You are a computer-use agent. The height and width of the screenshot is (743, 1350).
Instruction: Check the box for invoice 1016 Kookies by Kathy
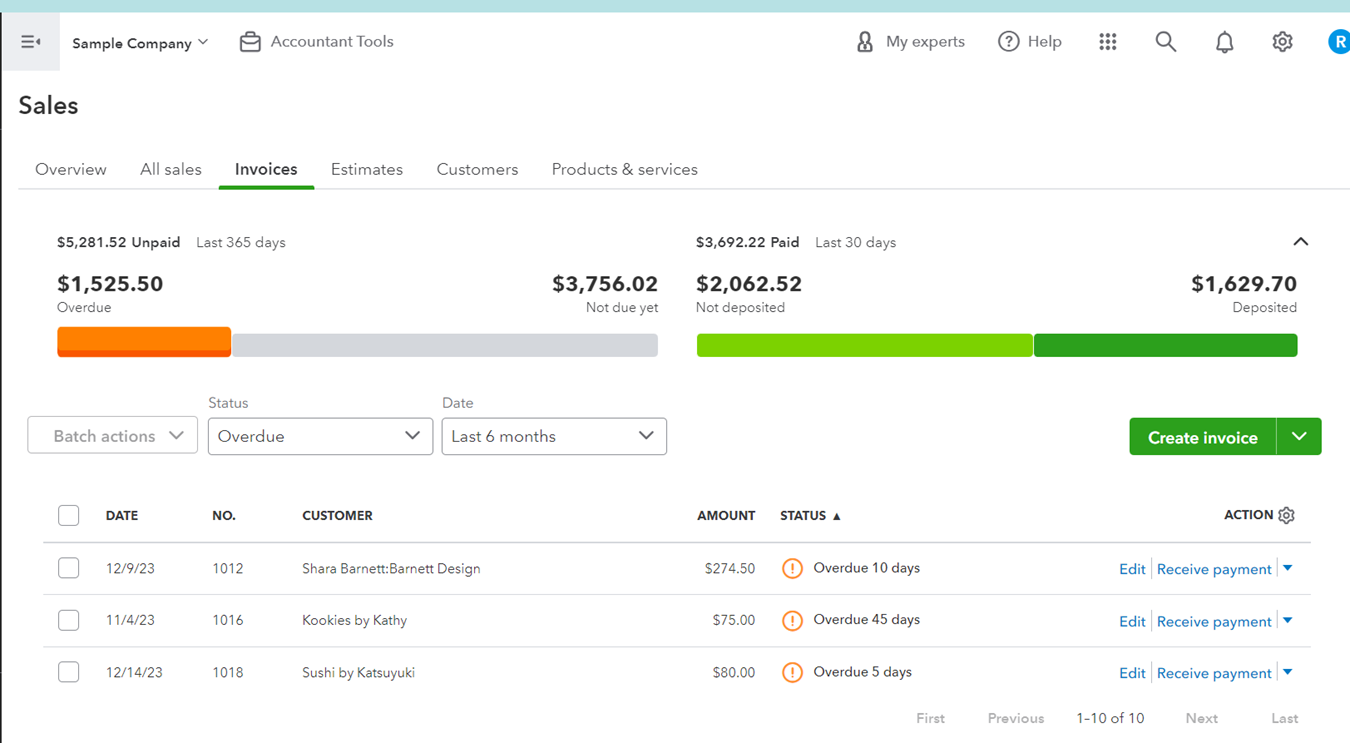click(x=68, y=620)
